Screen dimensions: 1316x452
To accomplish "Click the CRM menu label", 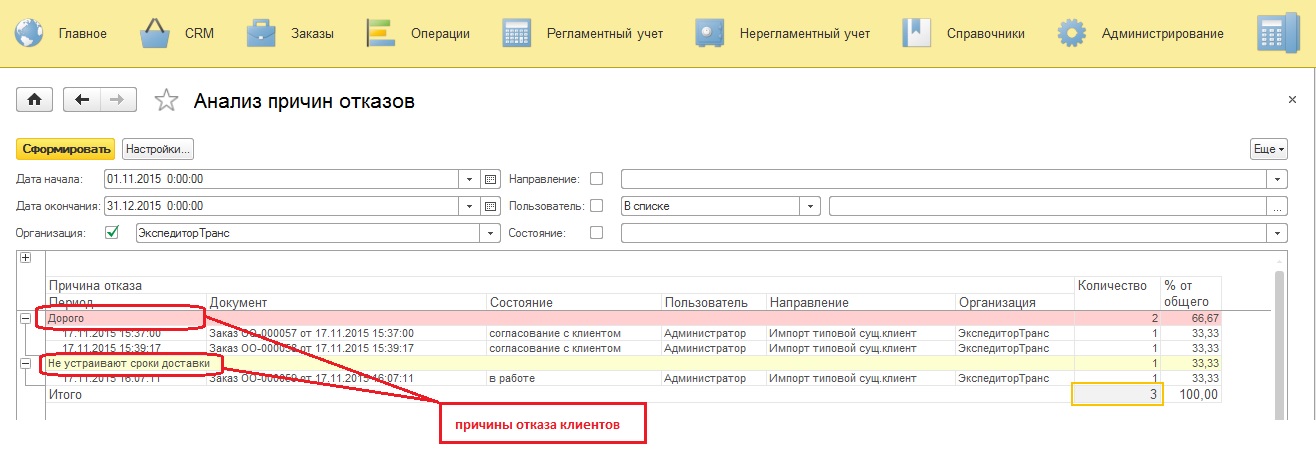I will pos(199,33).
